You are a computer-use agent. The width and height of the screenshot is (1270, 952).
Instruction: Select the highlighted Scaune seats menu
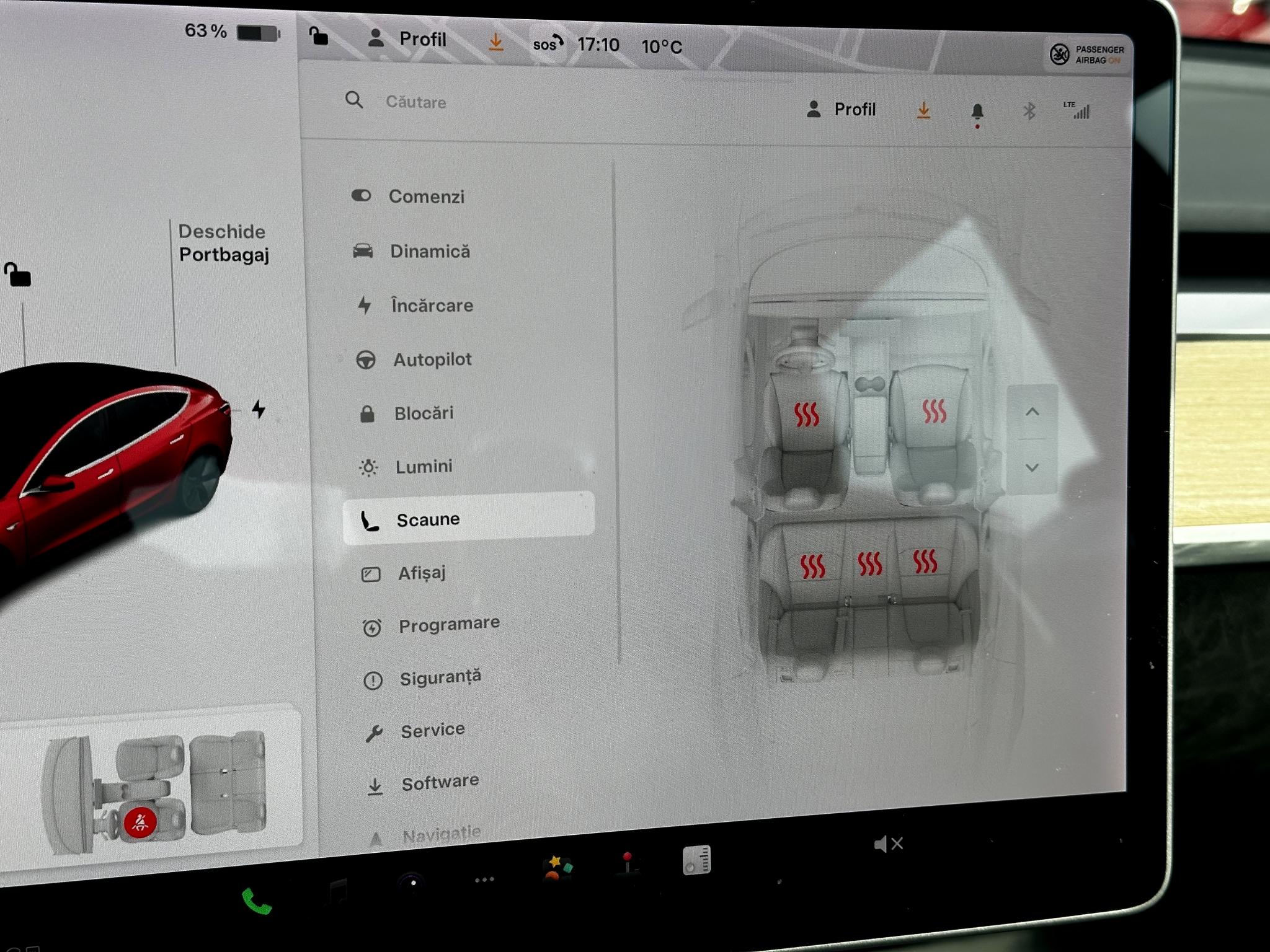point(469,519)
